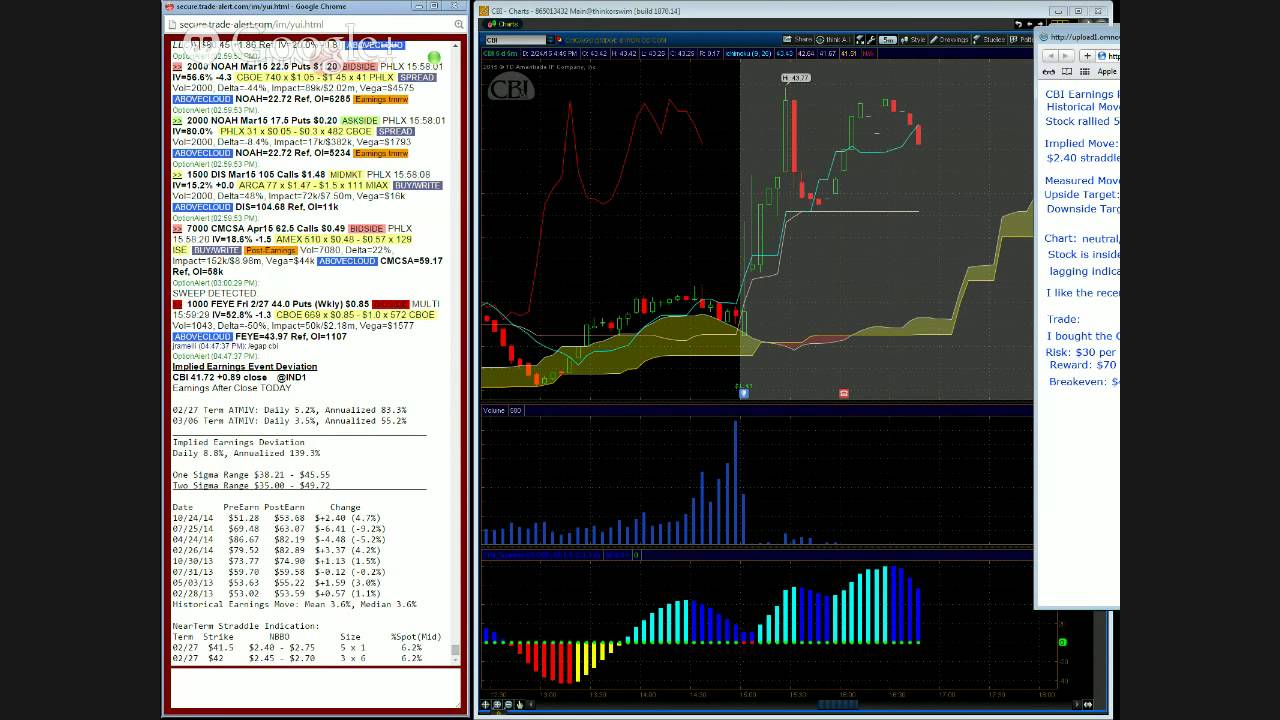Click BUY/WRITE tag on DIS alert

[417, 185]
